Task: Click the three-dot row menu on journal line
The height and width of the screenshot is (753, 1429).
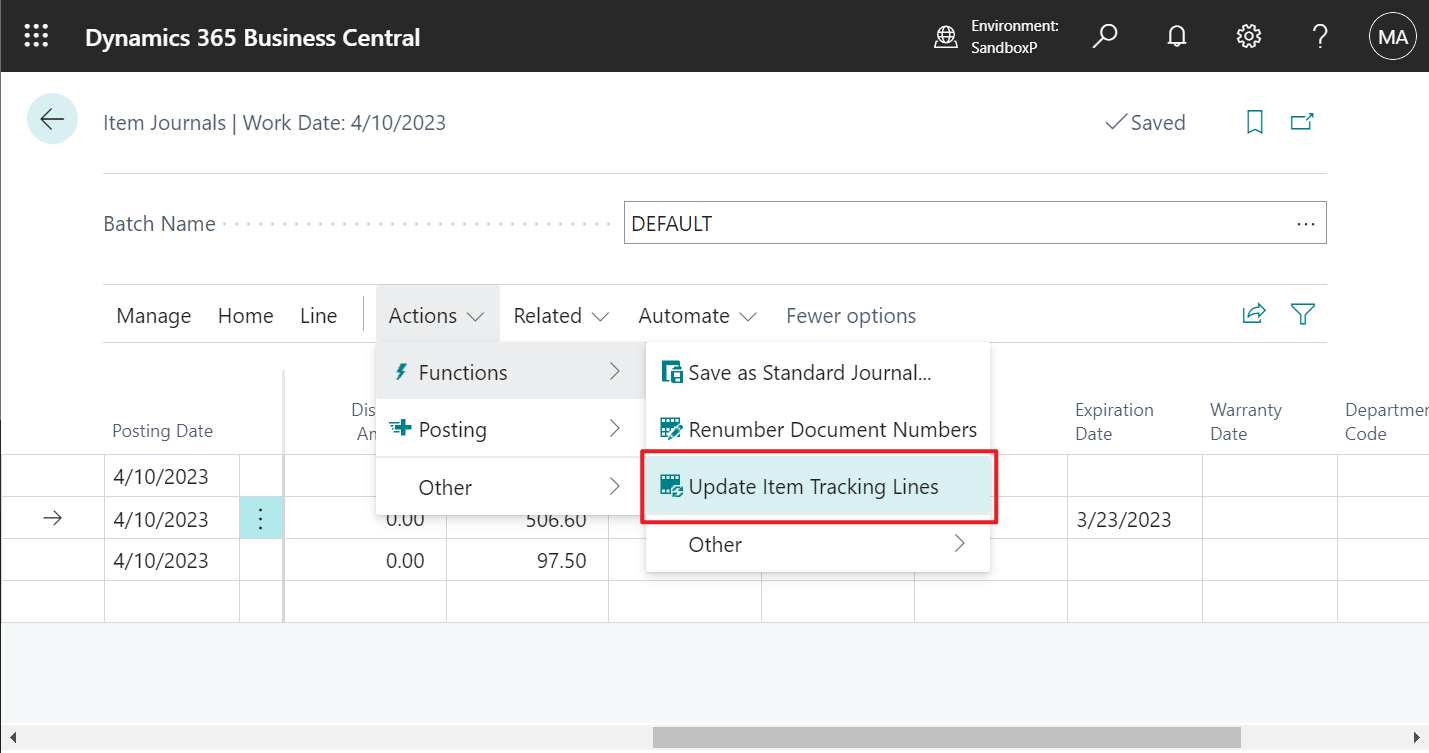Action: click(x=261, y=518)
